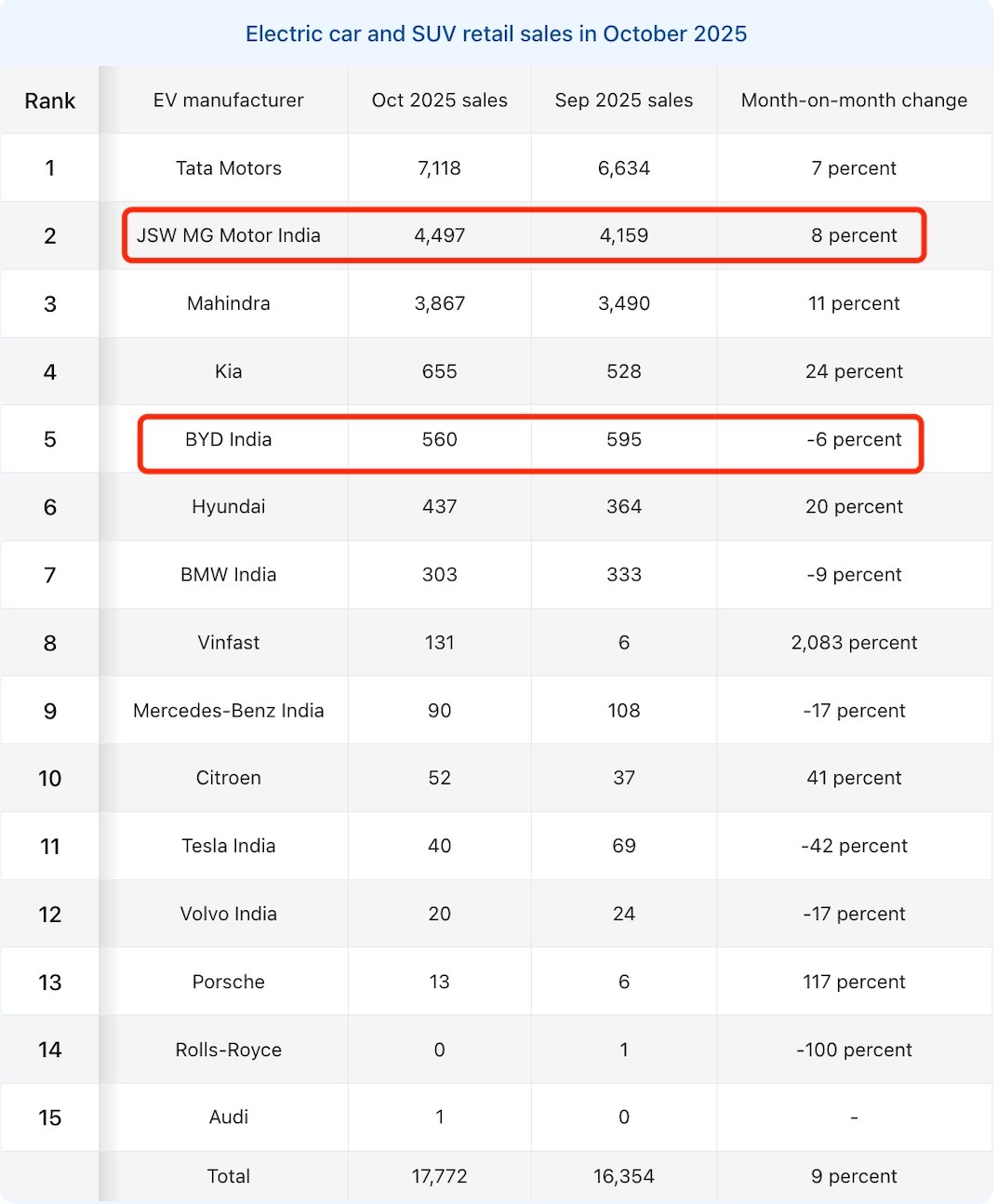The height and width of the screenshot is (1204, 997).
Task: Select Porsche's 117 percent change cell
Action: 854,982
